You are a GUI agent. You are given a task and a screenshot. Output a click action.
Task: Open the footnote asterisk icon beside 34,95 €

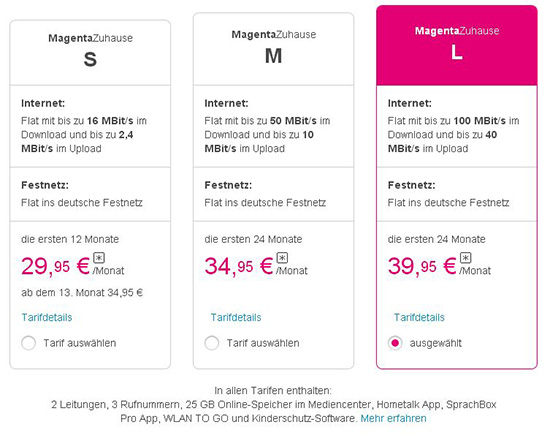click(282, 258)
